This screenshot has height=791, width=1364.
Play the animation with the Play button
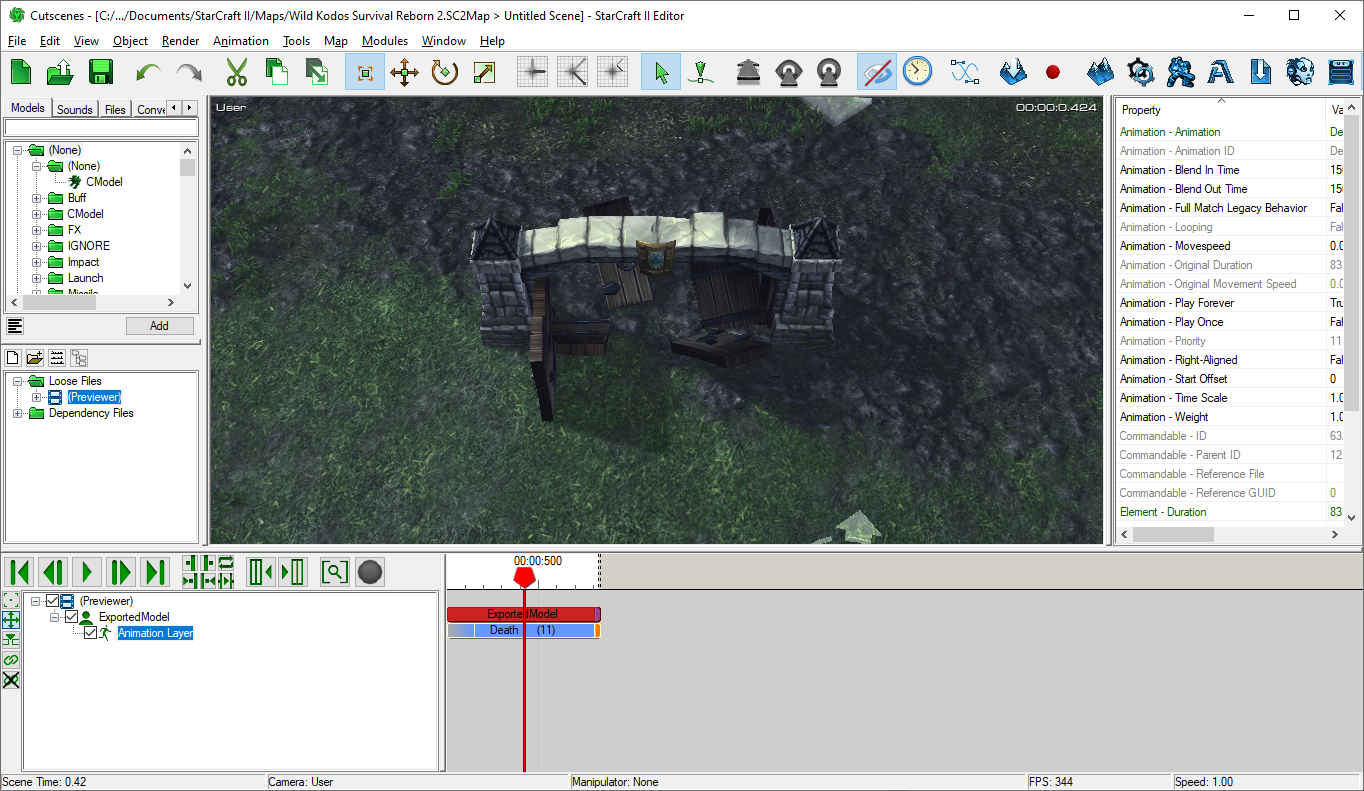pyautogui.click(x=86, y=571)
